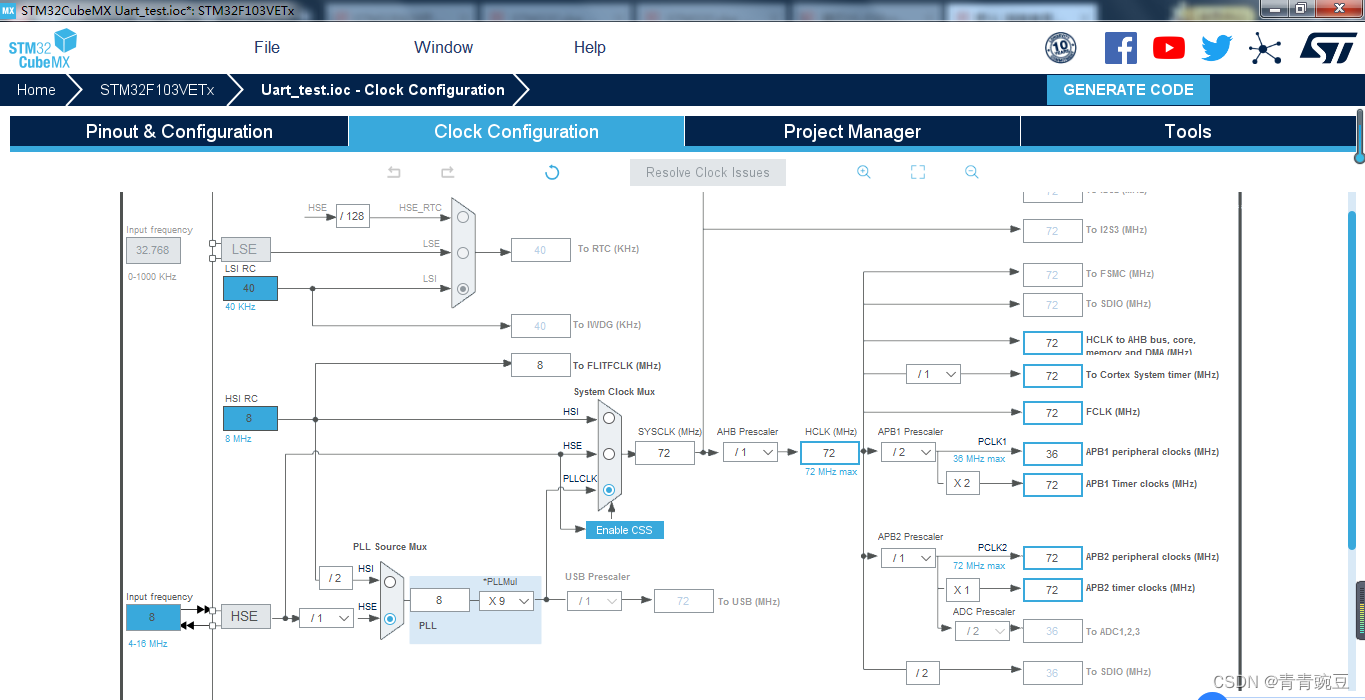The height and width of the screenshot is (700, 1365).
Task: Click the reset clock configuration icon
Action: click(551, 172)
